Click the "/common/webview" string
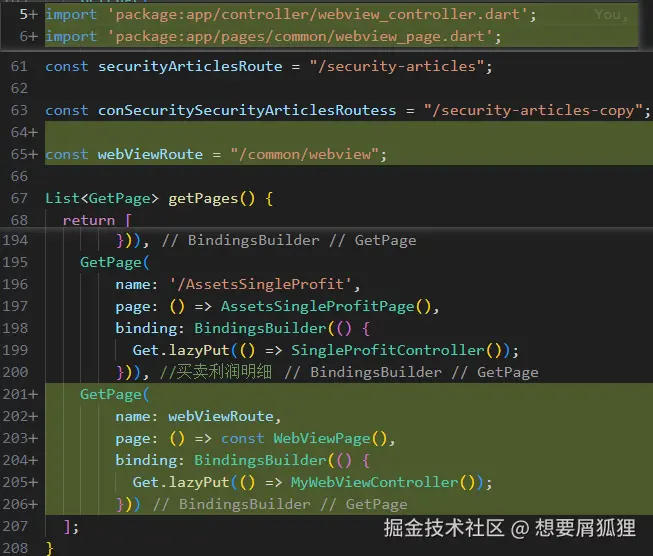Screen dimensions: 653x556 click(305, 155)
